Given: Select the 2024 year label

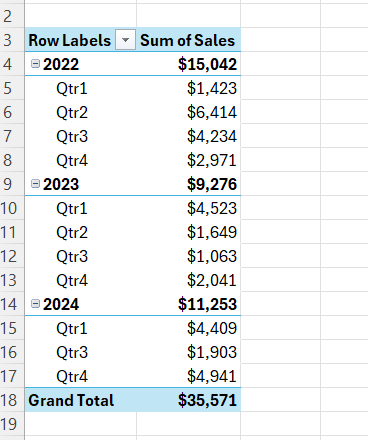Looking at the screenshot, I should tap(61, 304).
